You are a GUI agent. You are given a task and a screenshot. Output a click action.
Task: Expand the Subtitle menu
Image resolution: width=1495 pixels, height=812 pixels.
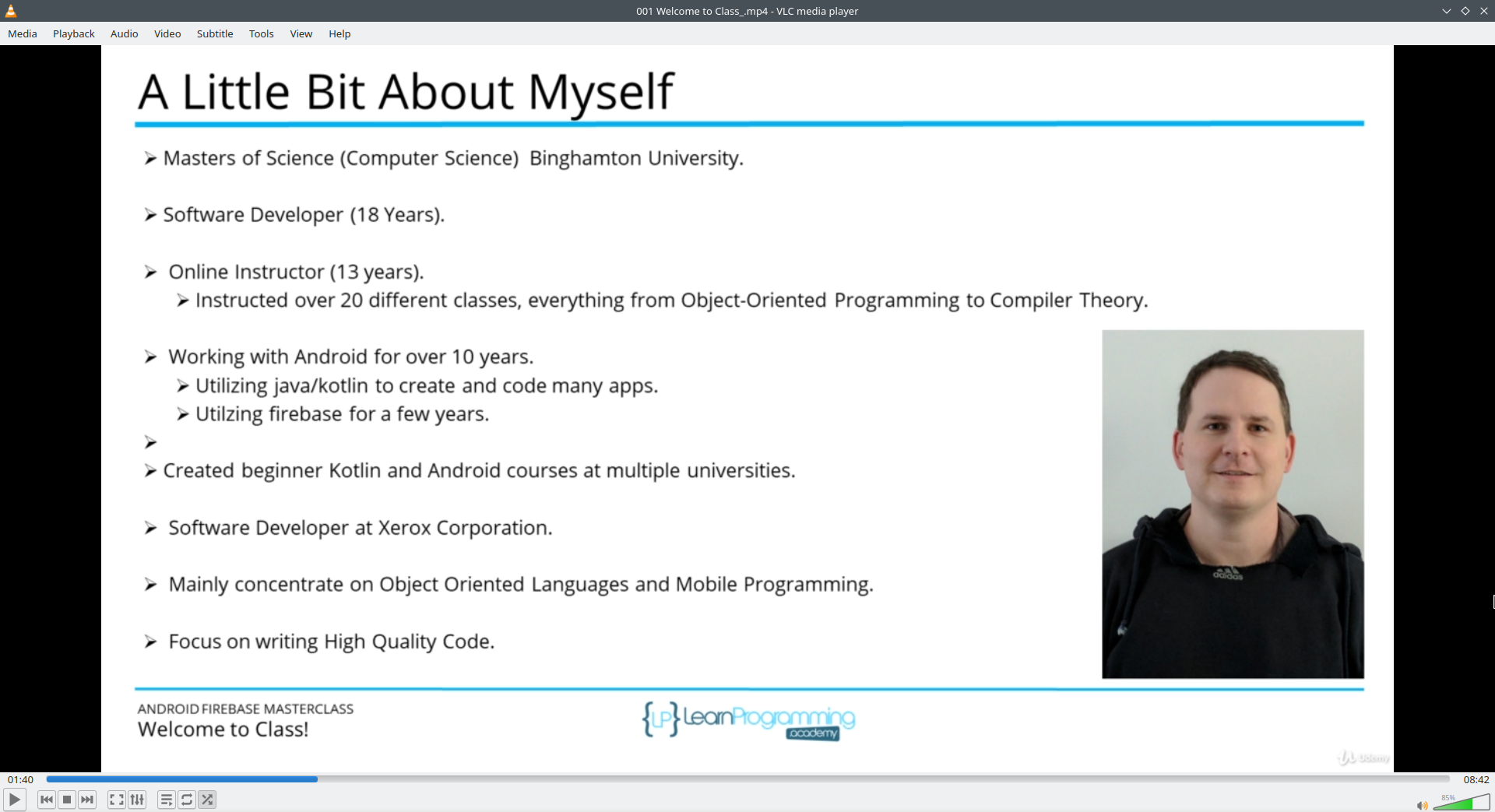pos(215,33)
